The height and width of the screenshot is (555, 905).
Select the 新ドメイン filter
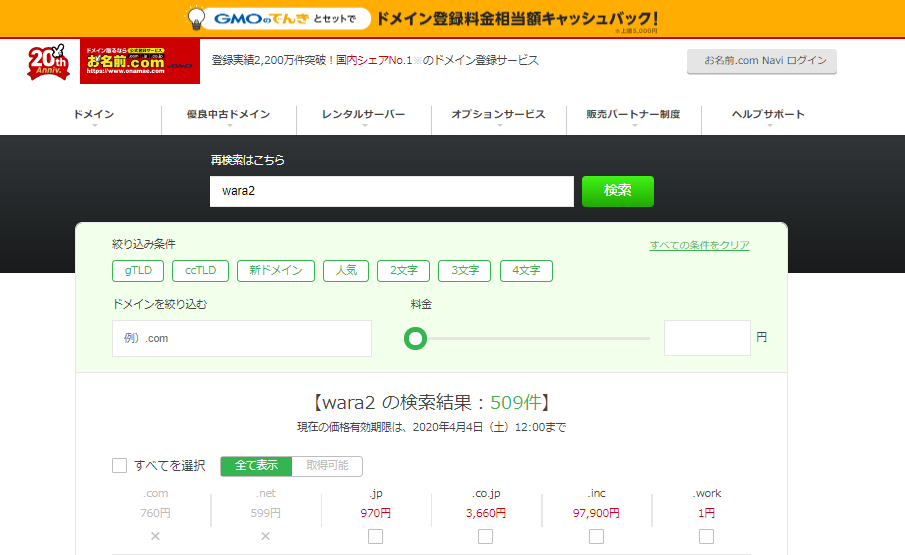tap(276, 271)
